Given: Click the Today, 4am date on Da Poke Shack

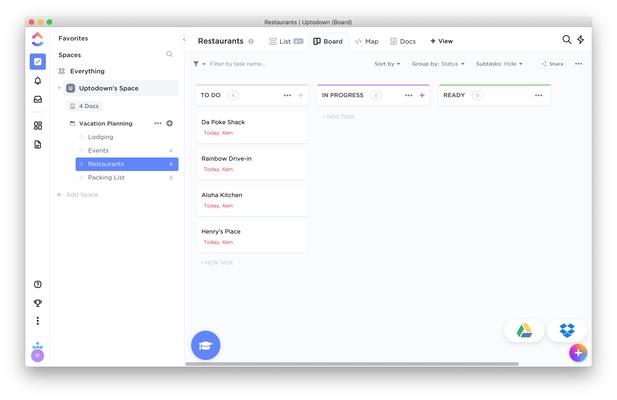Looking at the screenshot, I should click(218, 133).
